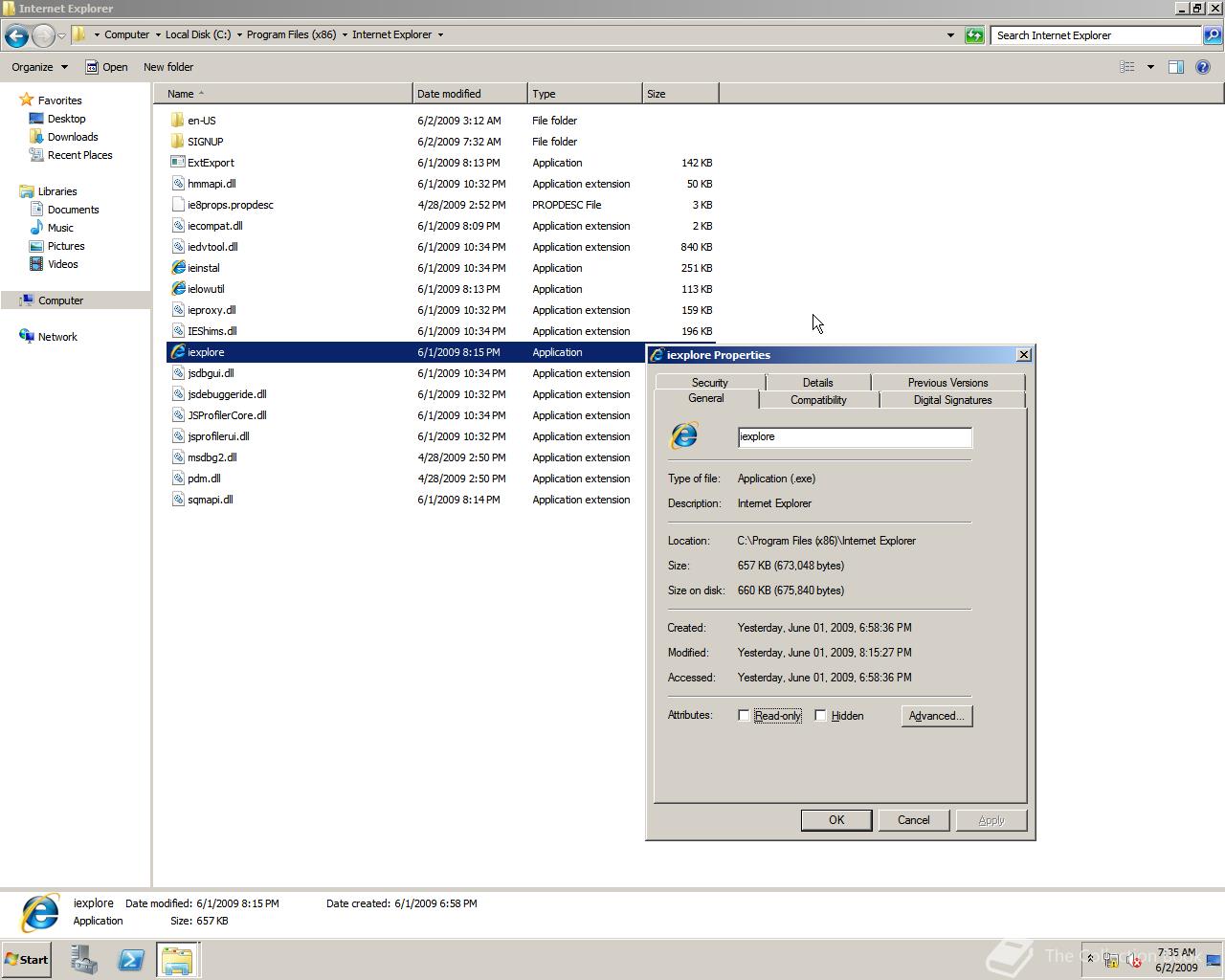Expand the Local Disk (C:) breadcrumb arrow

239,35
